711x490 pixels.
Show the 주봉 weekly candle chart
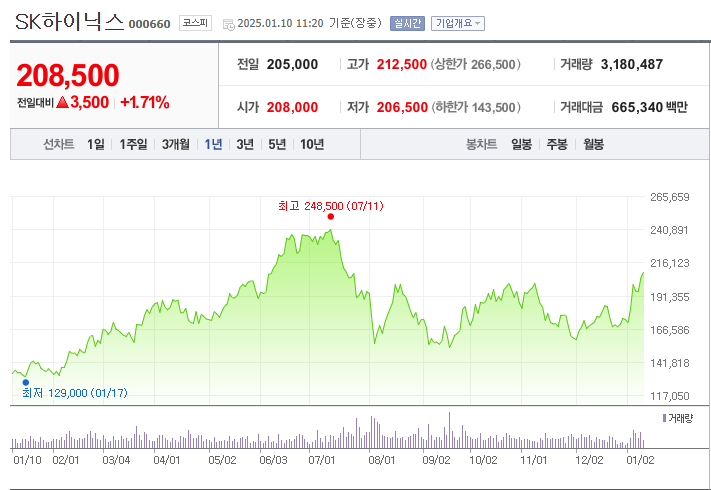pyautogui.click(x=557, y=144)
